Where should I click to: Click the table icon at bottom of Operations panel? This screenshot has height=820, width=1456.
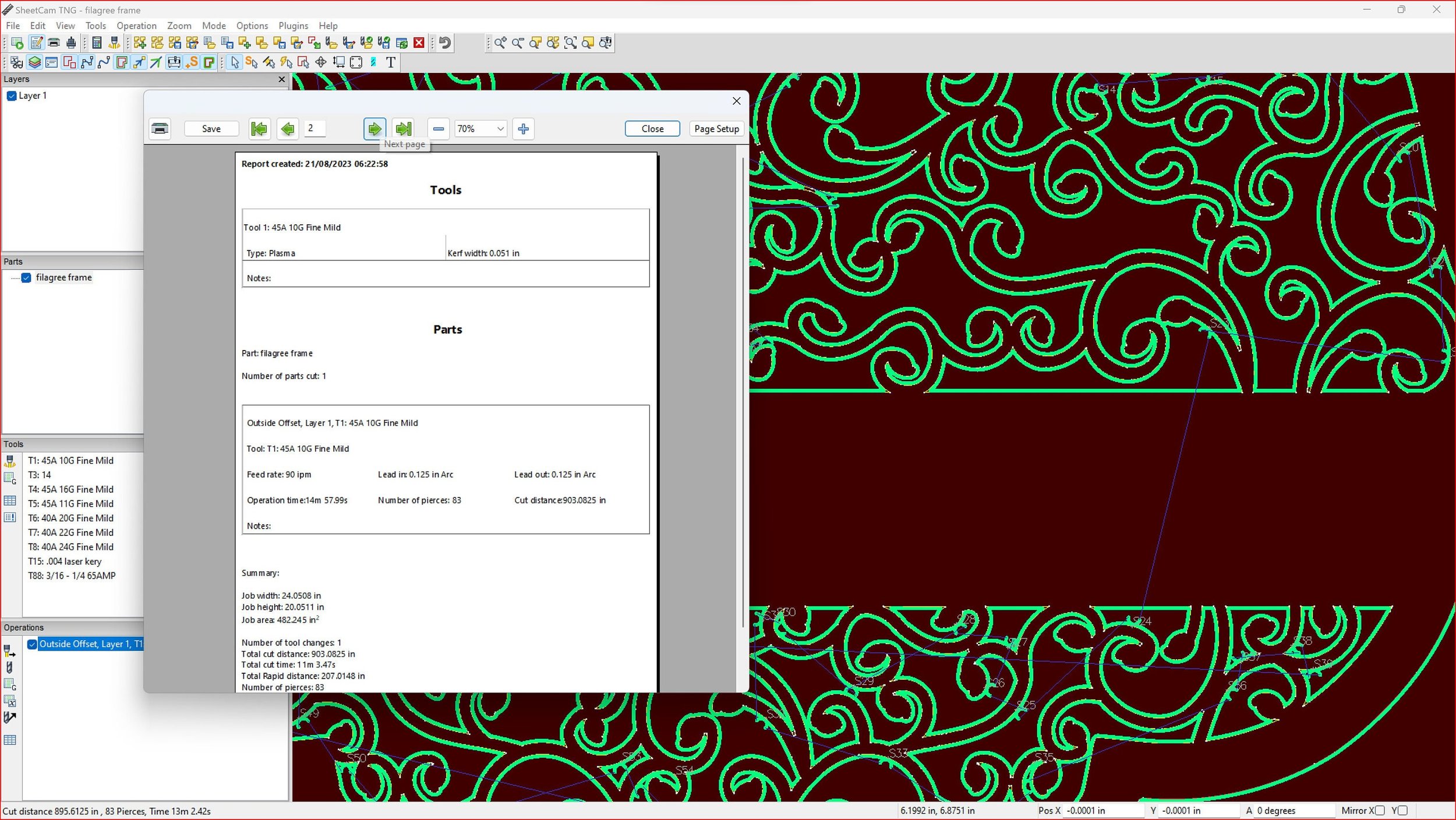pyautogui.click(x=10, y=740)
